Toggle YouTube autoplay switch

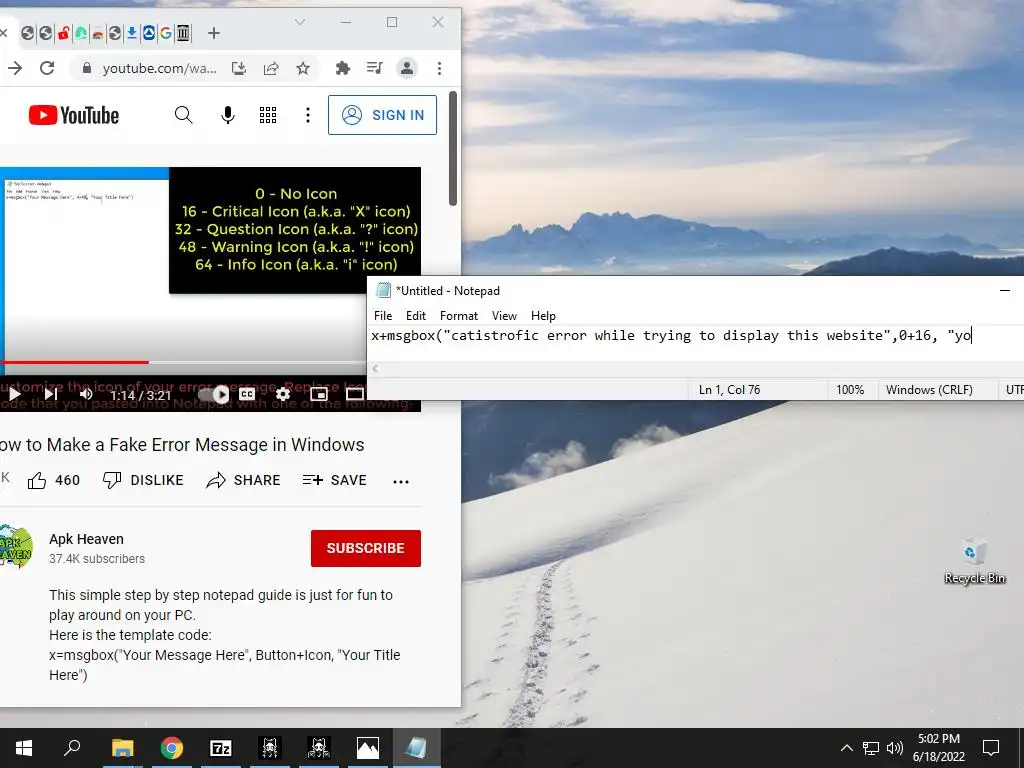[214, 394]
